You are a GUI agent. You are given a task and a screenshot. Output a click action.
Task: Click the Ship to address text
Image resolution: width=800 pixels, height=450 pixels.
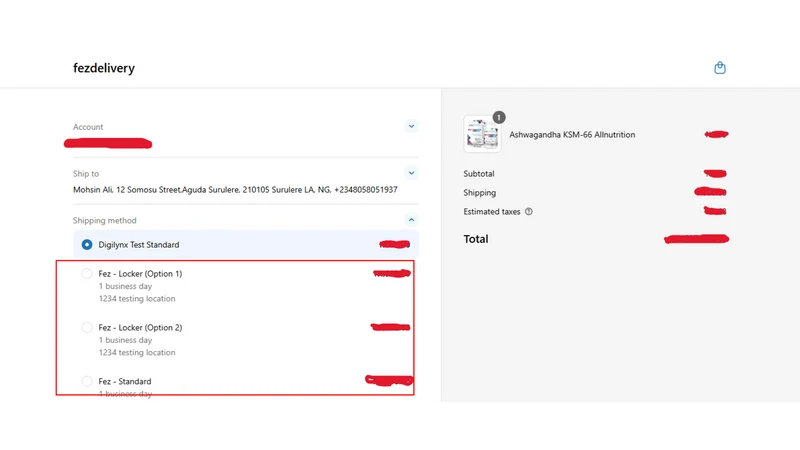[x=235, y=190]
